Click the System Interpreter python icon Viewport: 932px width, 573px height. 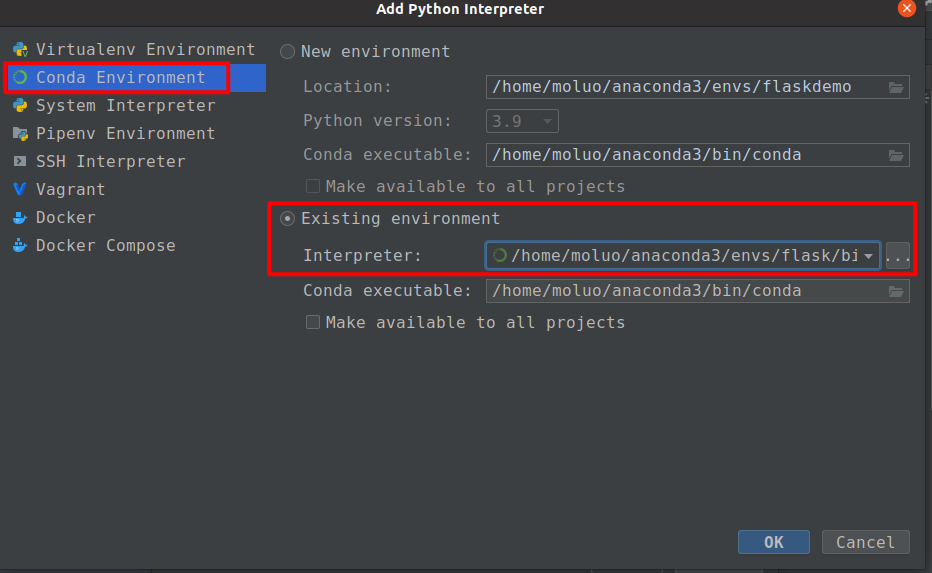tap(20, 105)
